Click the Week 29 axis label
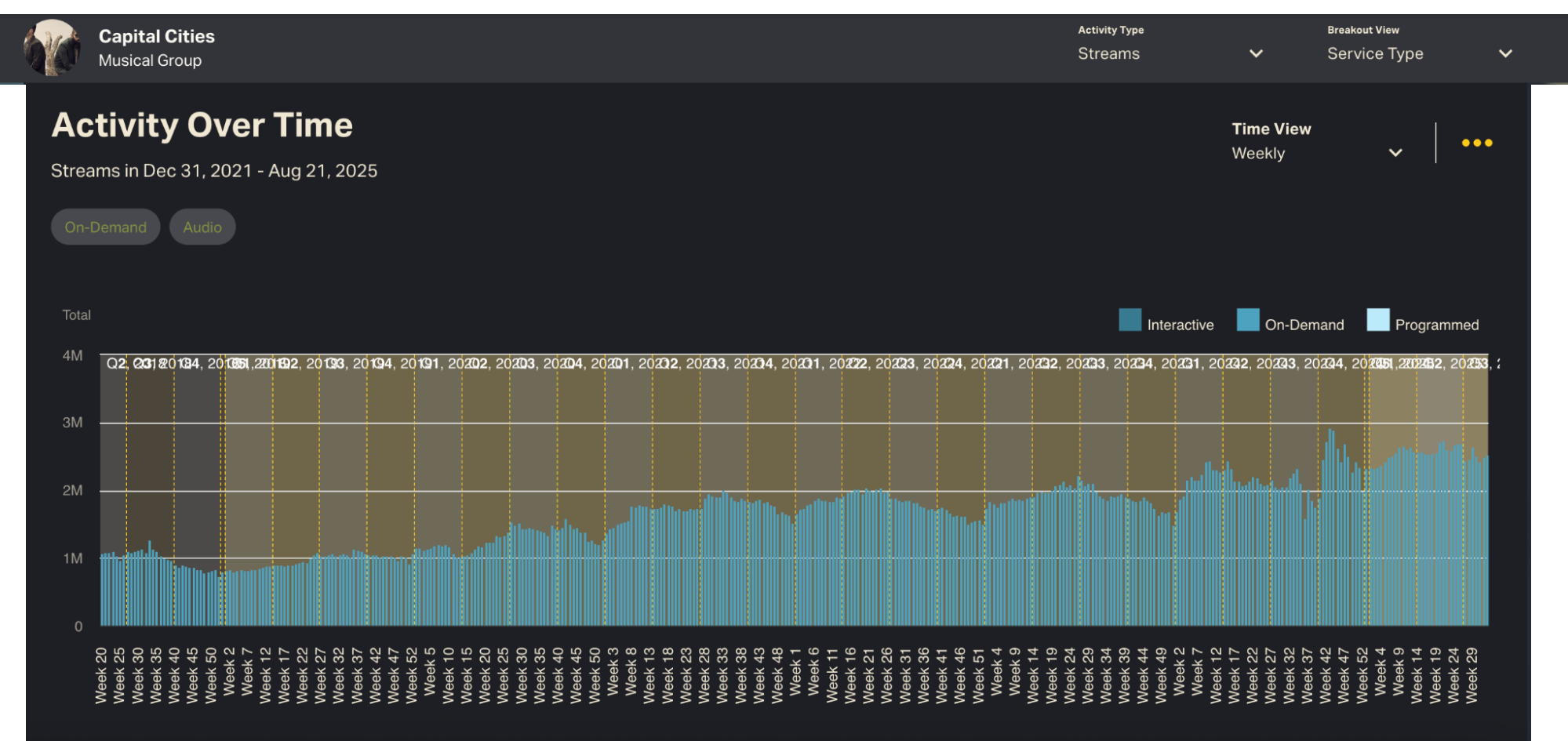This screenshot has height=741, width=1568. [x=1472, y=675]
